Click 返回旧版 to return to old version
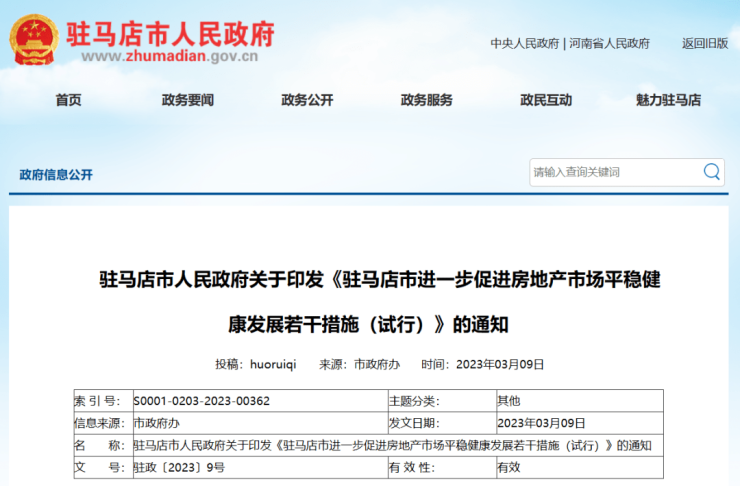 [x=704, y=43]
